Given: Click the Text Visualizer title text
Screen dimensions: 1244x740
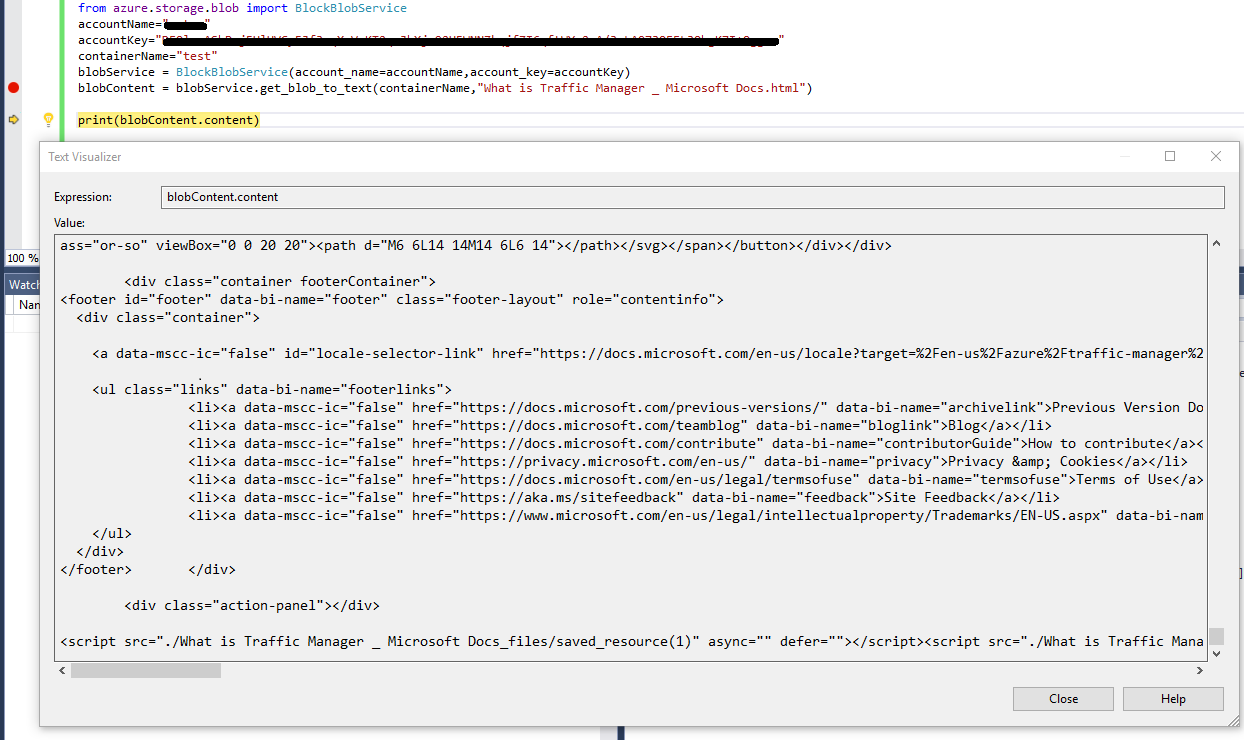Looking at the screenshot, I should (85, 157).
